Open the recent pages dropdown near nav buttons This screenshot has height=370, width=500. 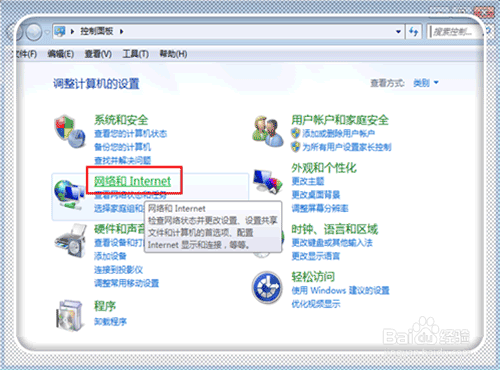pyautogui.click(x=47, y=32)
